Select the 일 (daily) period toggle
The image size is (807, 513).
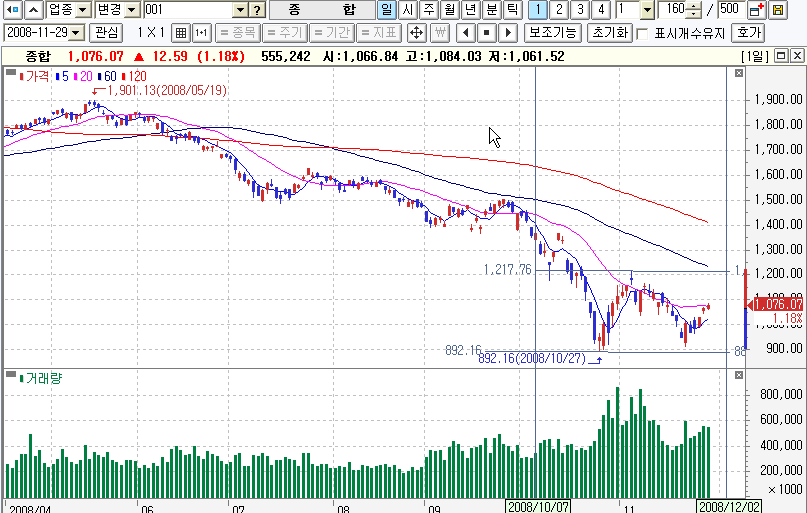click(387, 10)
